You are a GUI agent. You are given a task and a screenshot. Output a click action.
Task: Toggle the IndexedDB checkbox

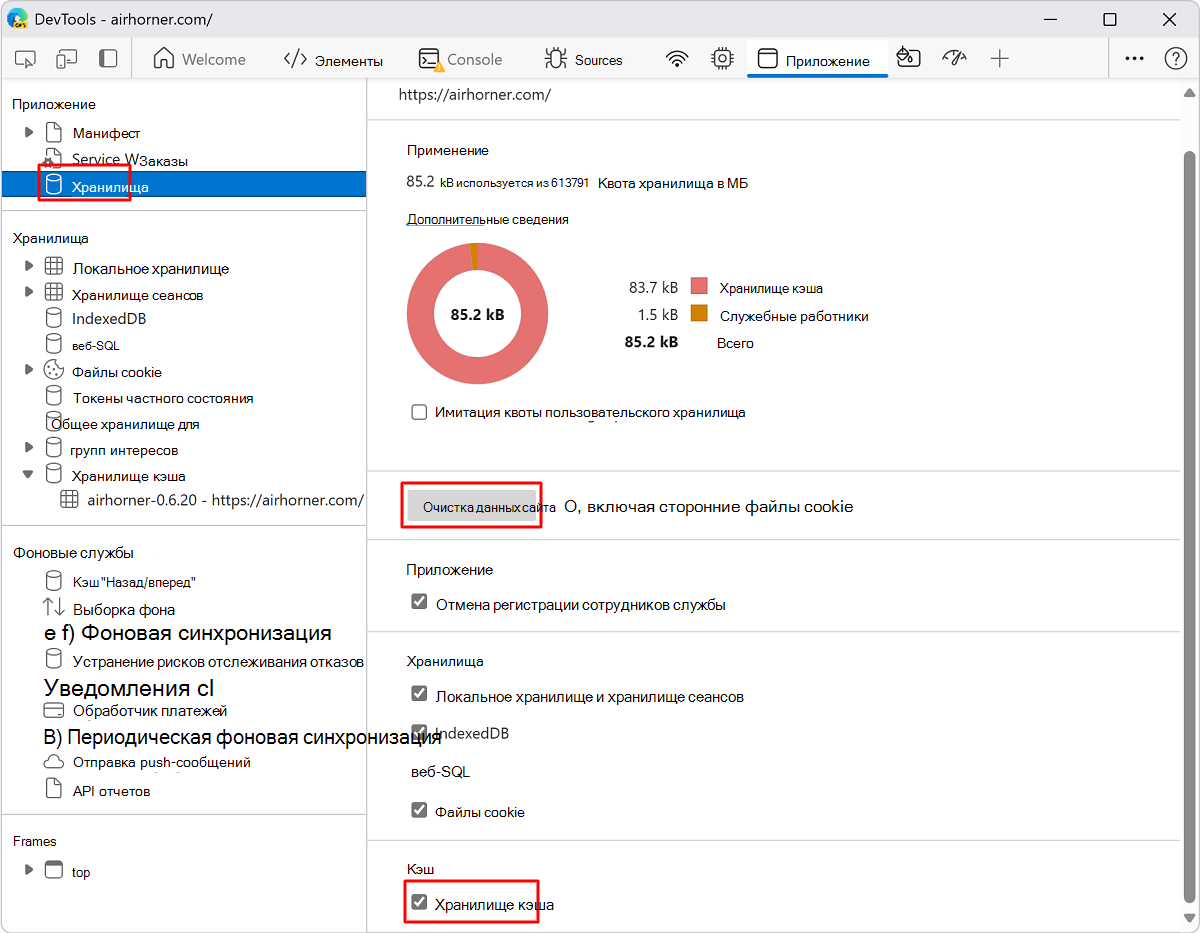point(420,733)
